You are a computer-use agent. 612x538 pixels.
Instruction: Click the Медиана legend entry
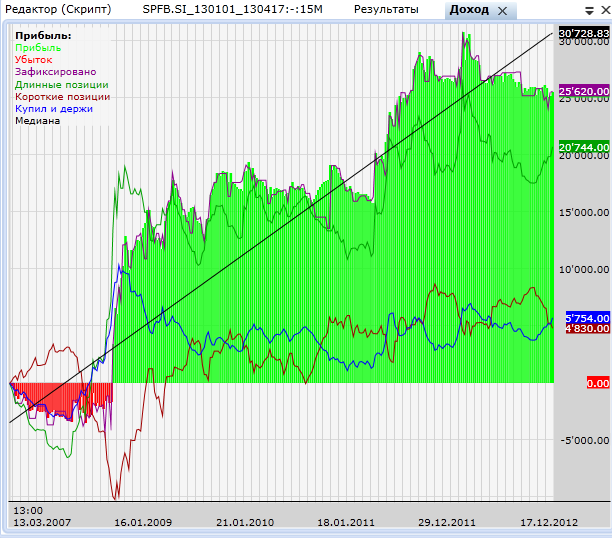coord(37,121)
